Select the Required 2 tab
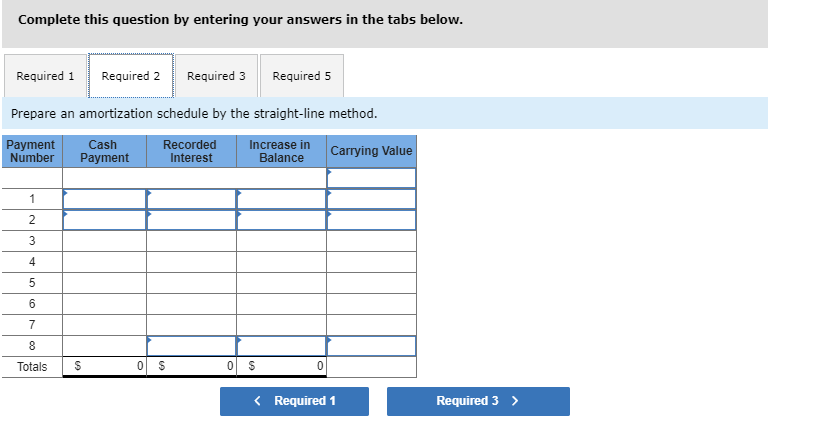815x441 pixels. pyautogui.click(x=131, y=76)
